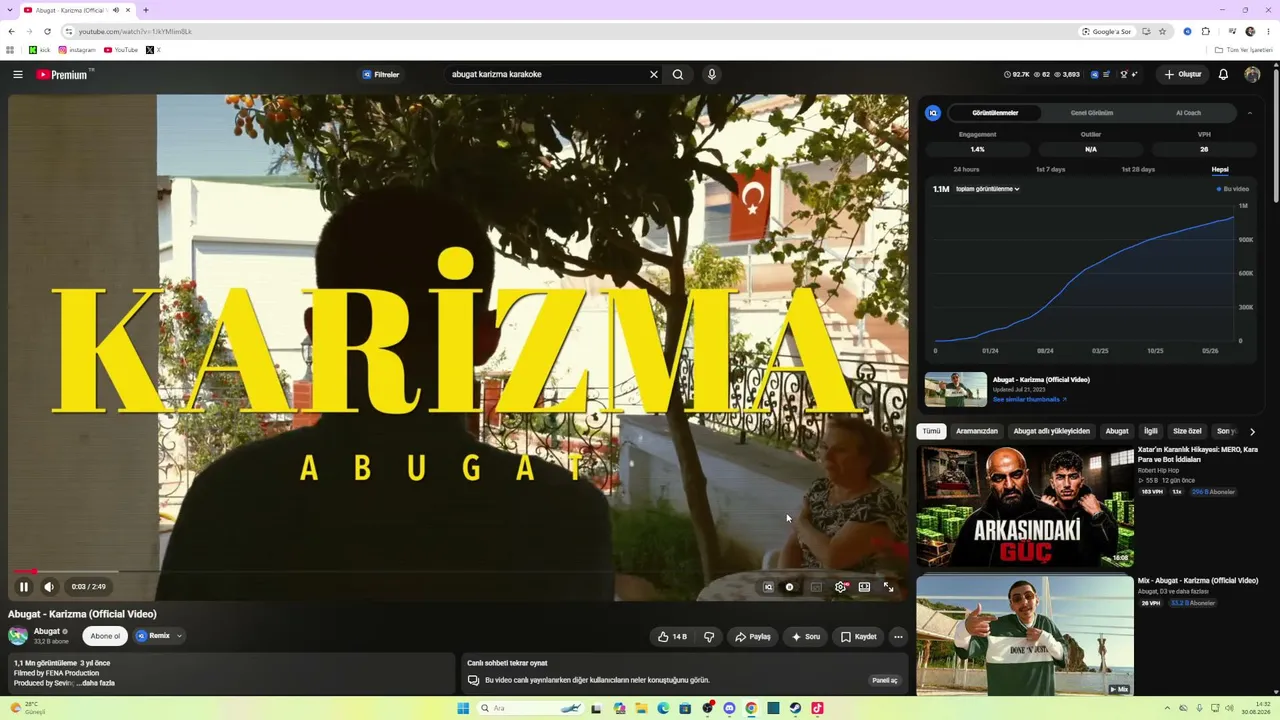Click the vidIQ logo in stats panel
The width and height of the screenshot is (1280, 720).
click(x=933, y=113)
